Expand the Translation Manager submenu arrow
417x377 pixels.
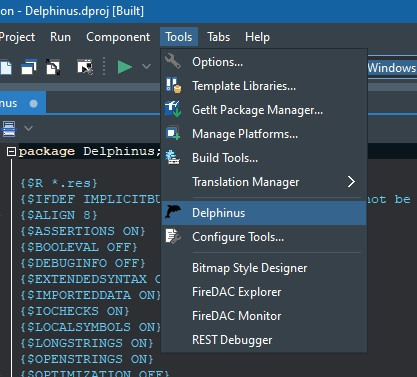pos(351,182)
